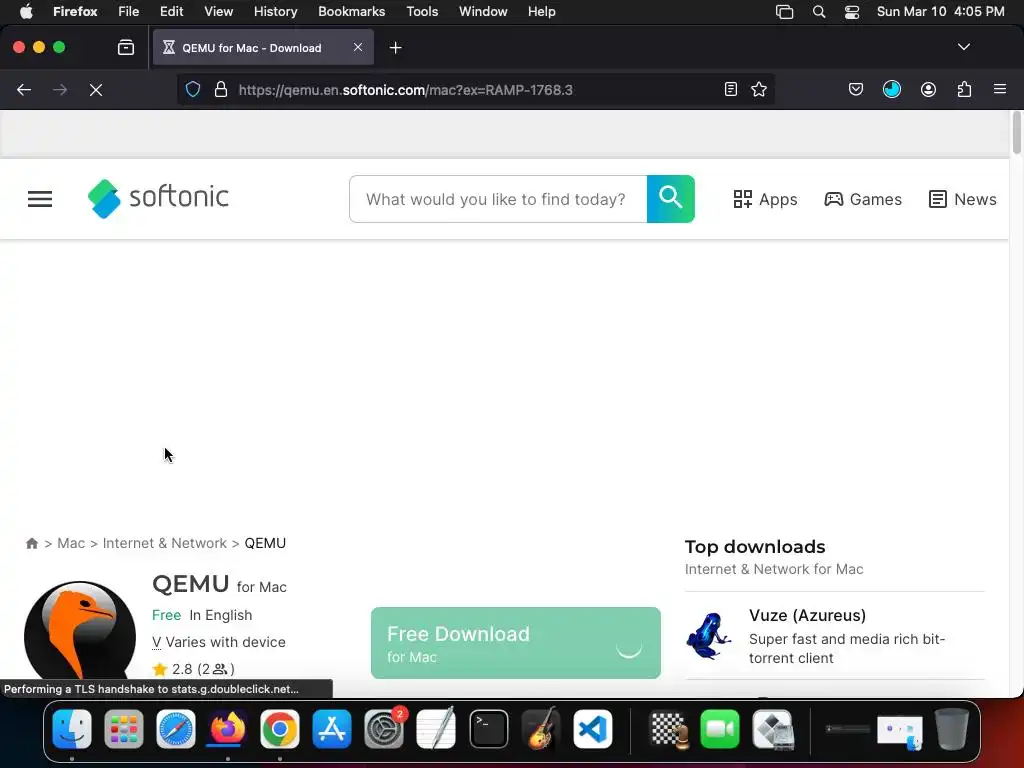Open the Edit menu

[171, 11]
